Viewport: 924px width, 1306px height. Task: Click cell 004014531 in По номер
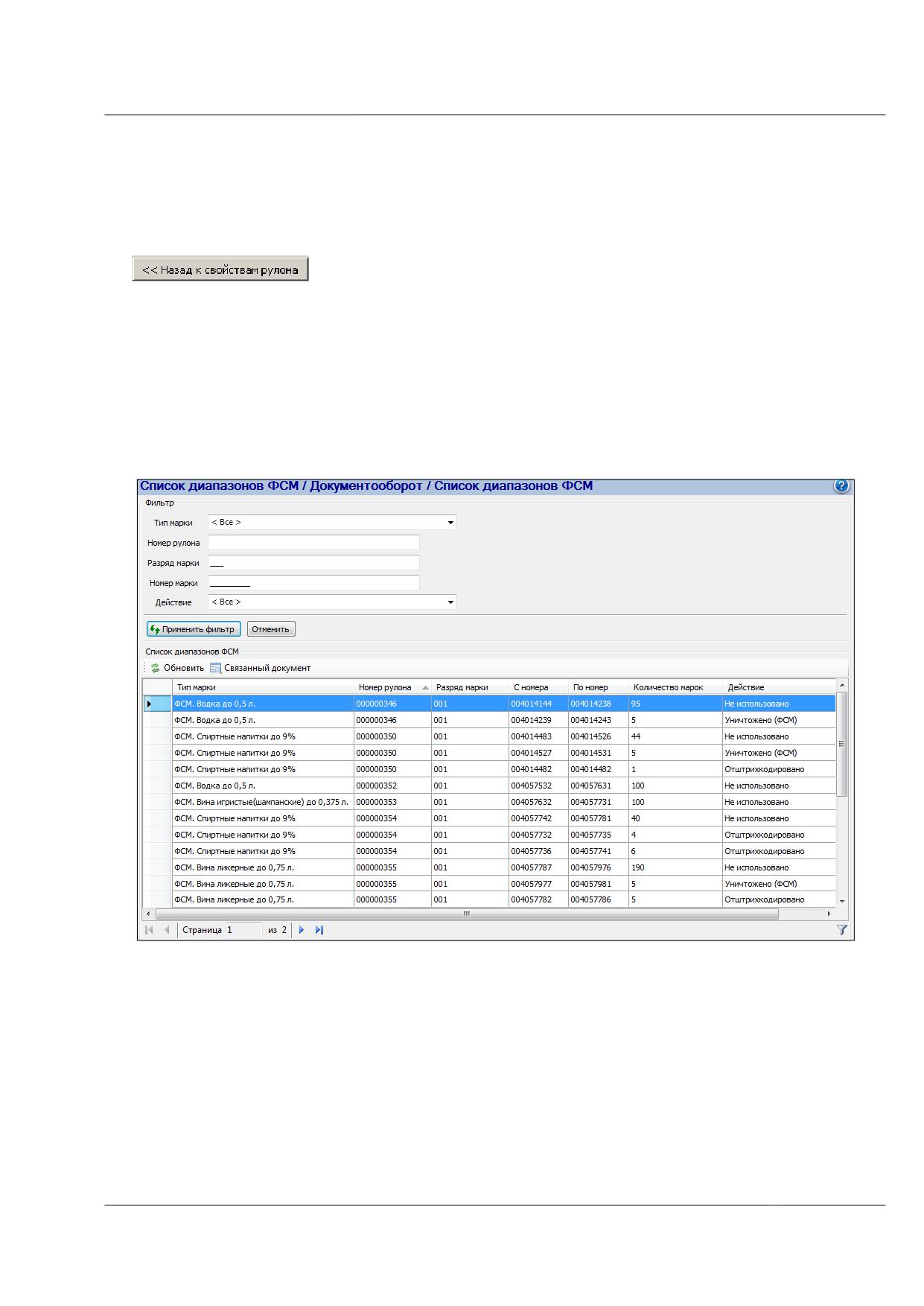598,753
